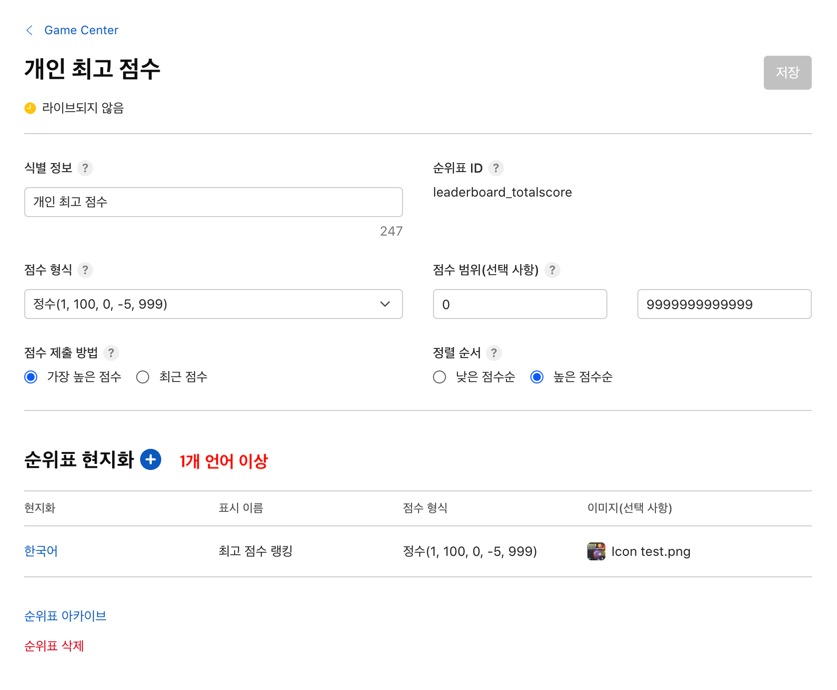Click the 순위표 삭제 delete link

click(x=54, y=646)
